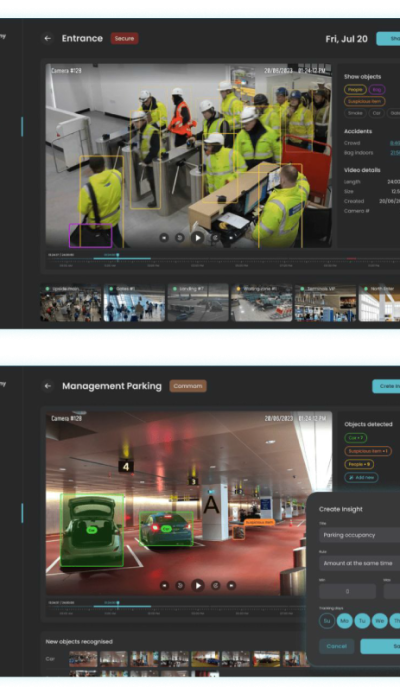The width and height of the screenshot is (400, 700).
Task: Enable the Smoke object filter chip
Action: pos(355,113)
